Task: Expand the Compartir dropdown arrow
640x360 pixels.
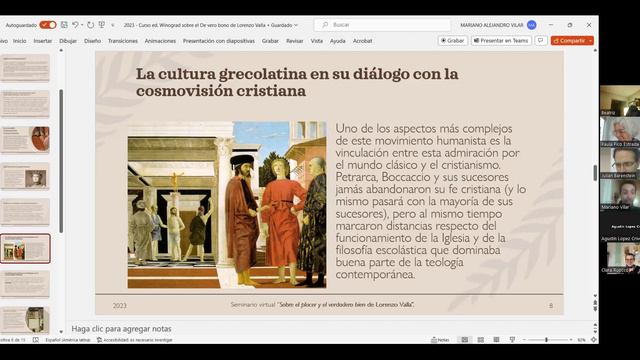Action: click(591, 40)
